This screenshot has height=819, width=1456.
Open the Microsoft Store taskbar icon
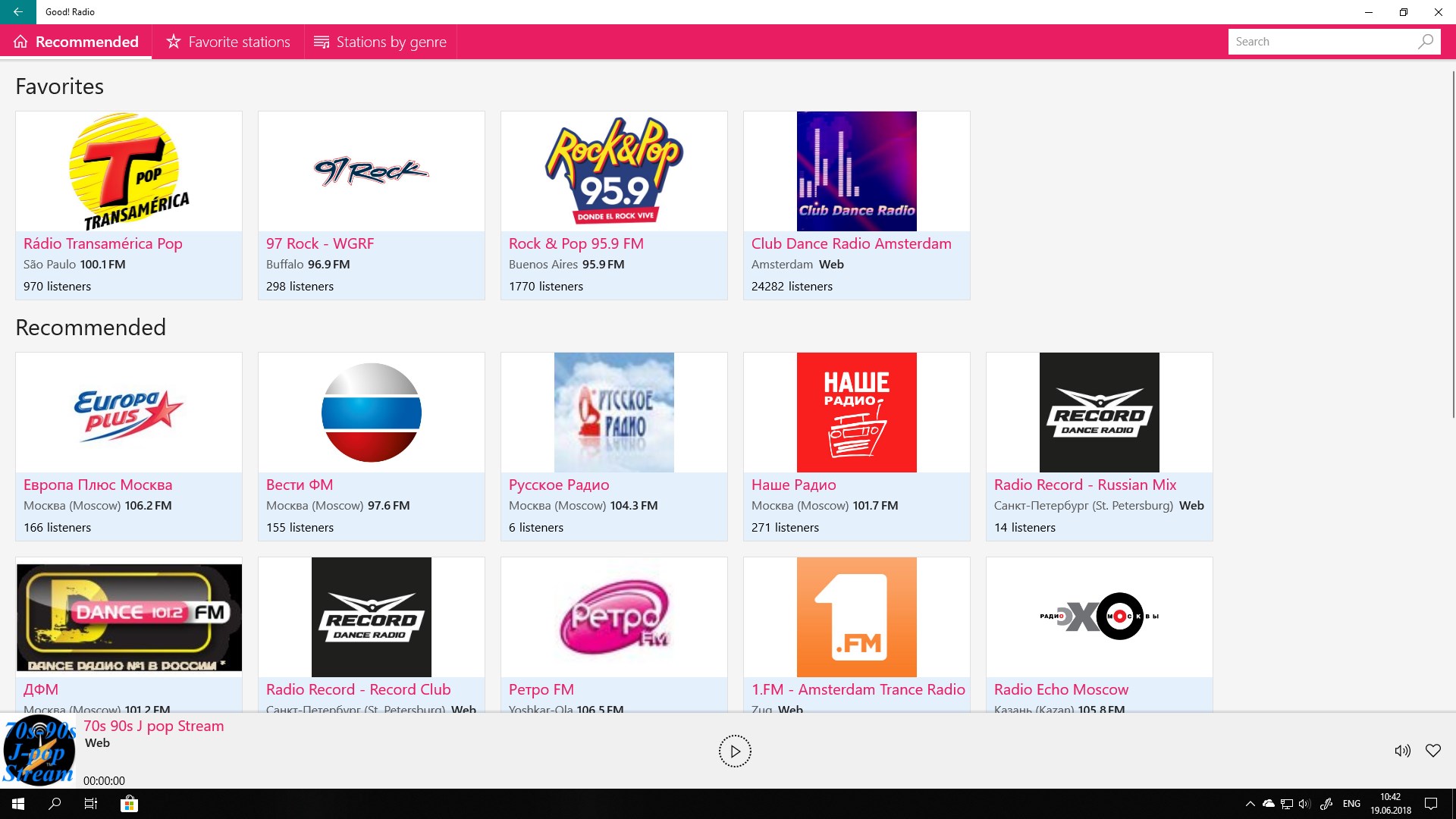(x=130, y=804)
